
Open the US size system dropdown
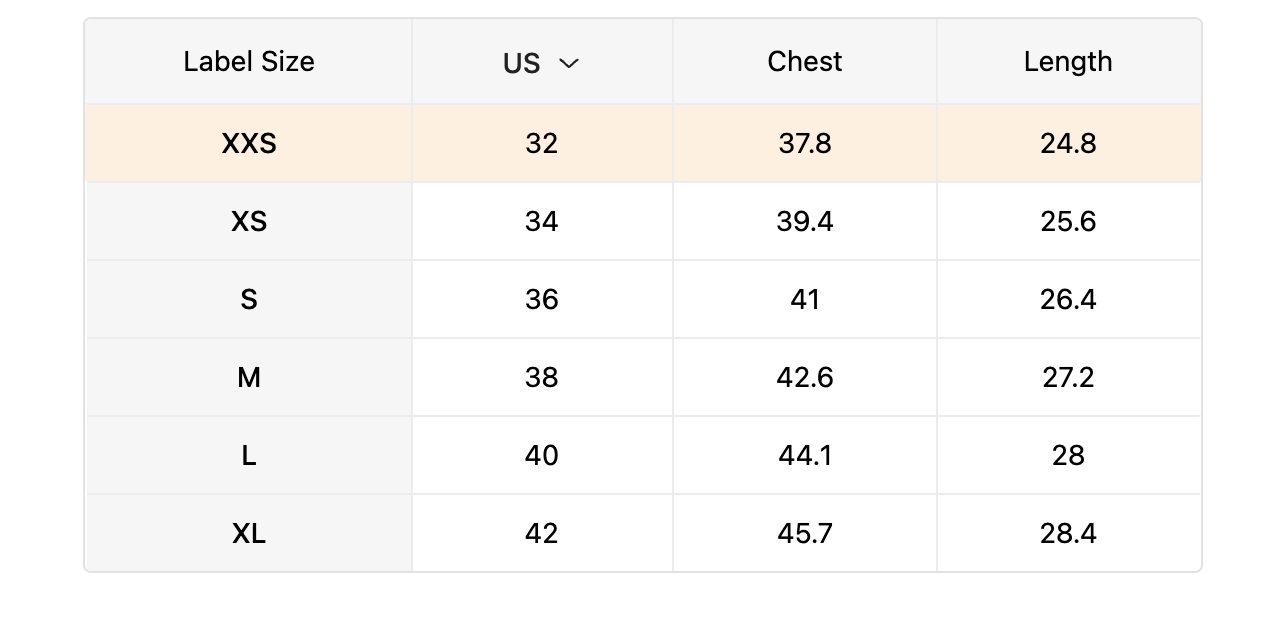tap(542, 63)
